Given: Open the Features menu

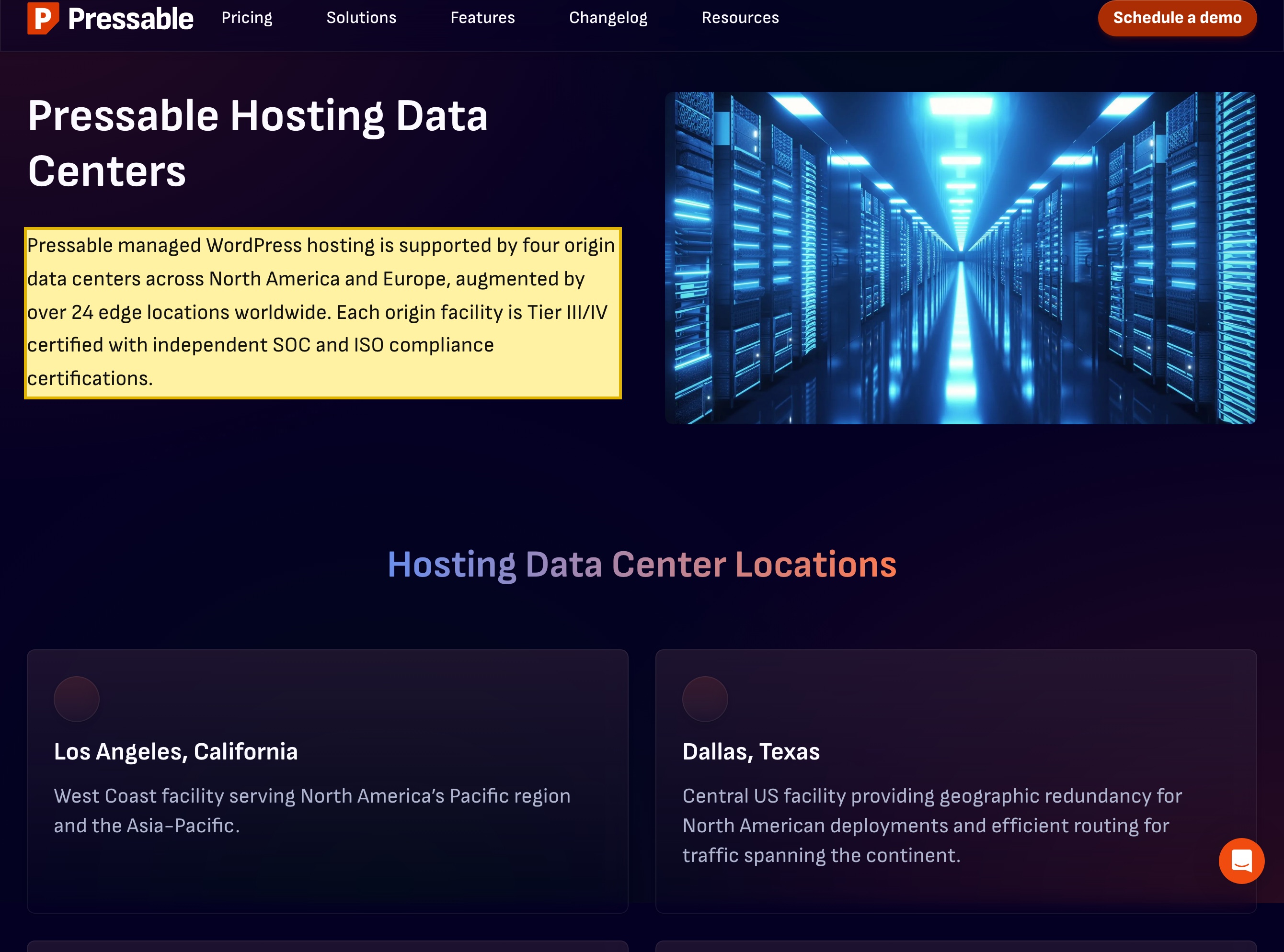Looking at the screenshot, I should (x=482, y=18).
